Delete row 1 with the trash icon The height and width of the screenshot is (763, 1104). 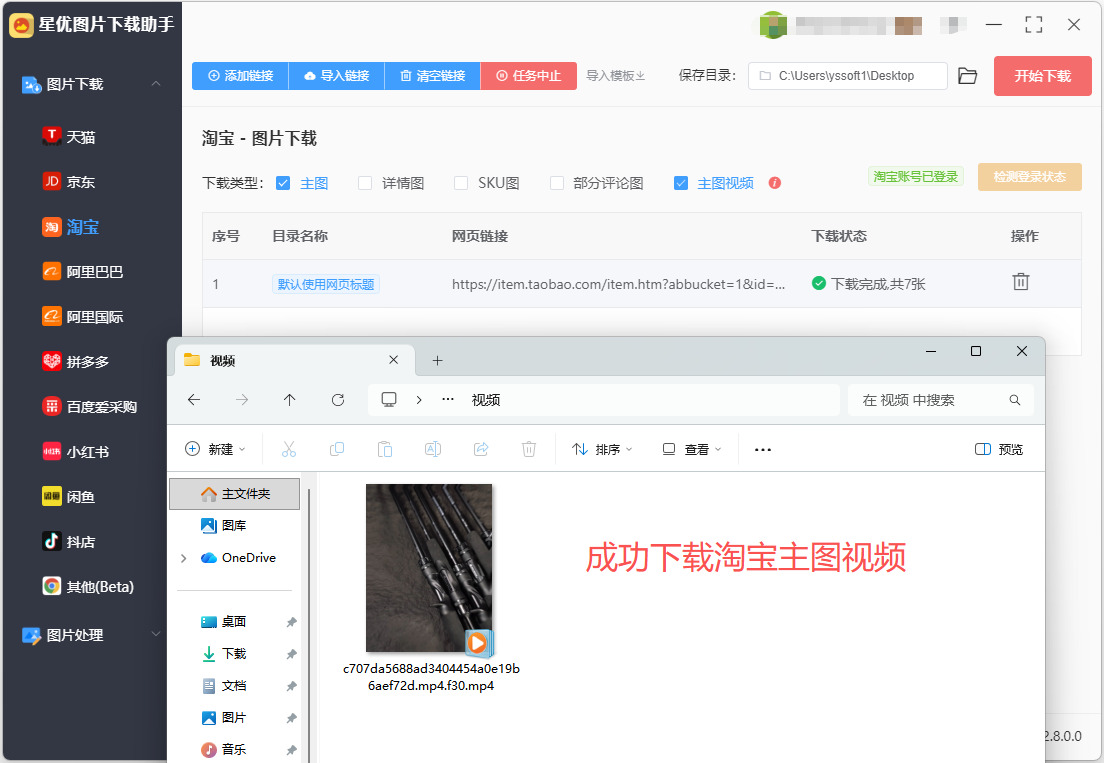(x=1020, y=282)
